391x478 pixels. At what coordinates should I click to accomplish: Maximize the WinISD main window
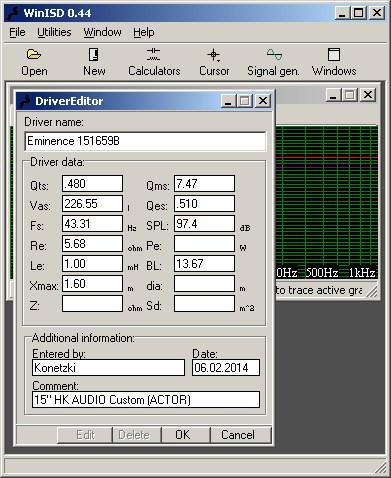(359, 13)
